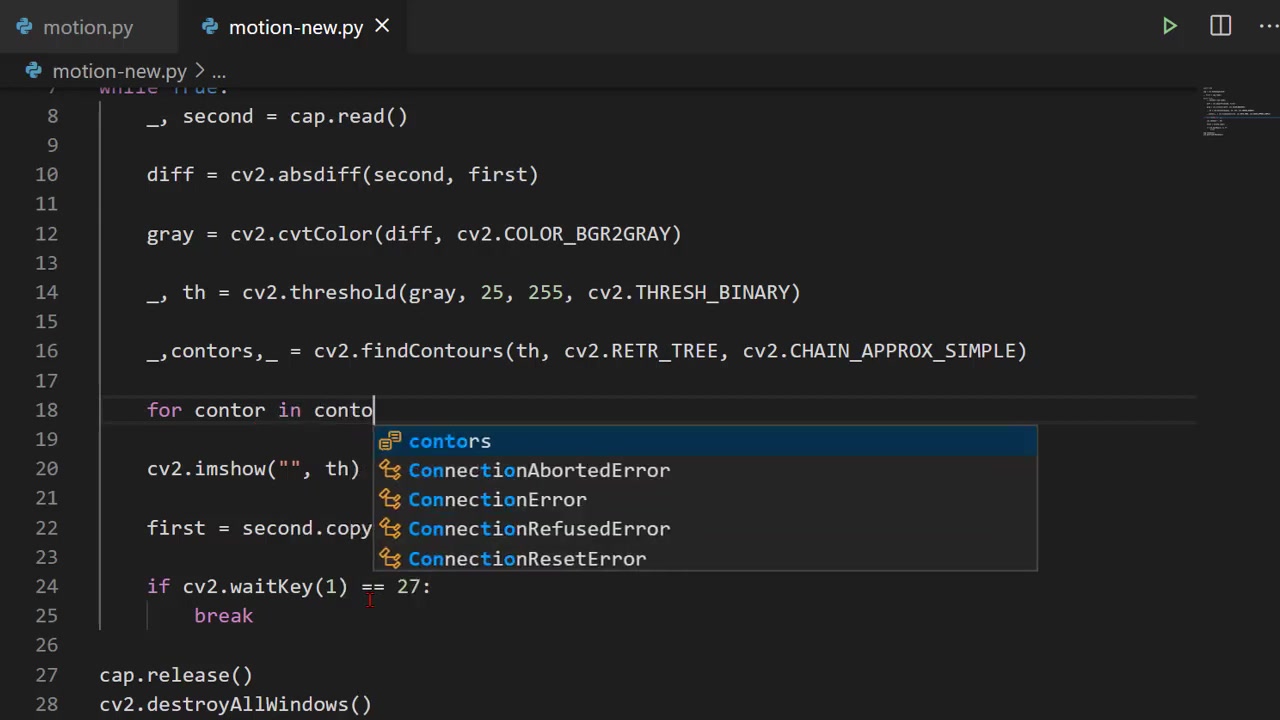Screen dimensions: 1280x720
Task: Run the Python file with the play button
Action: 1169,26
